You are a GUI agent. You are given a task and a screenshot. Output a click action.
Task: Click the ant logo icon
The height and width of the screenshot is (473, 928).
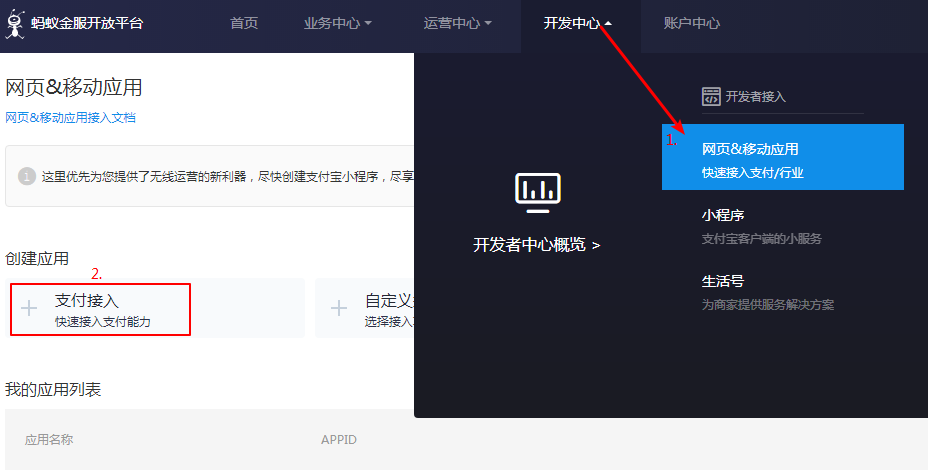14,24
